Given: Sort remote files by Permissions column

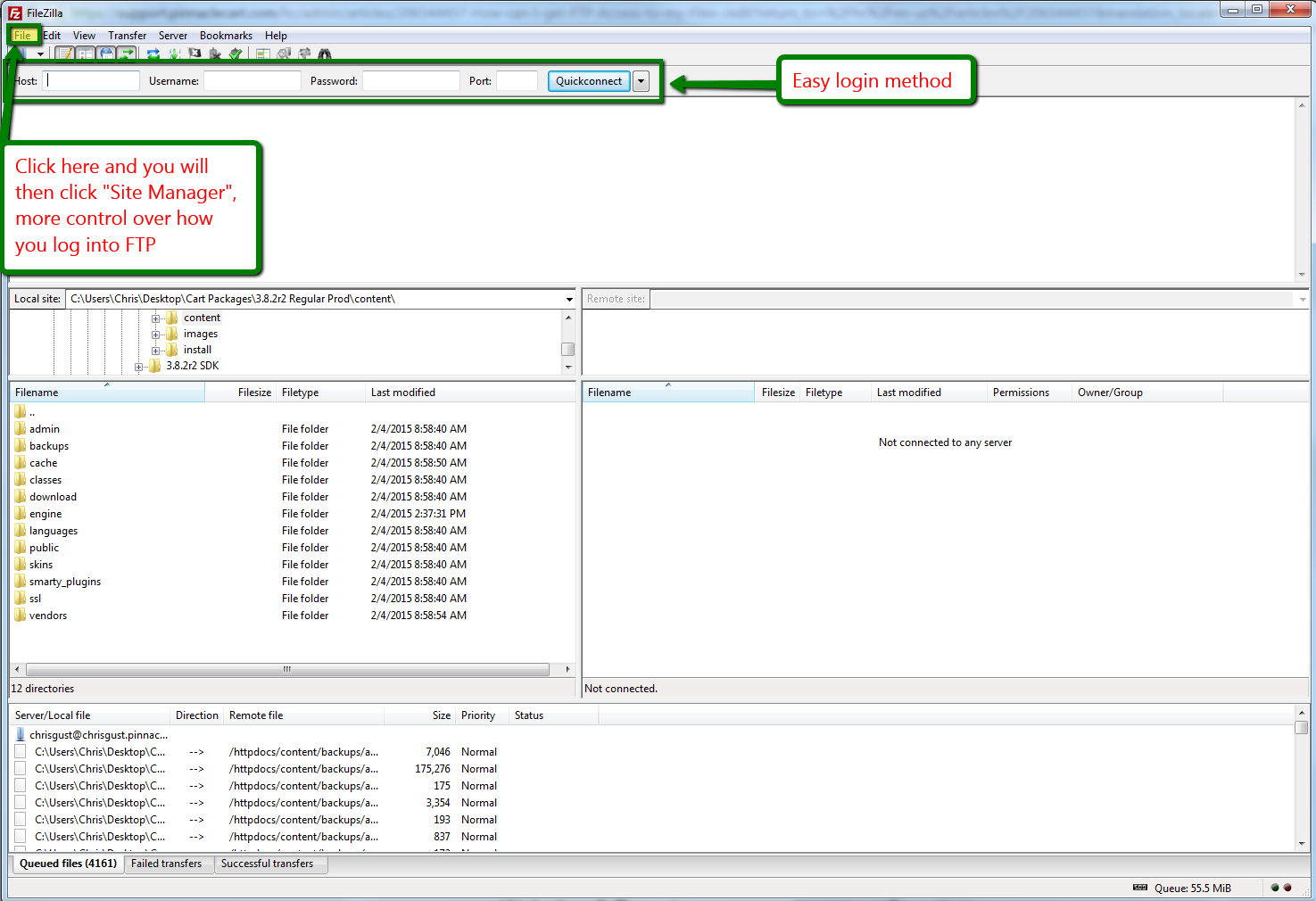Looking at the screenshot, I should tap(1030, 393).
